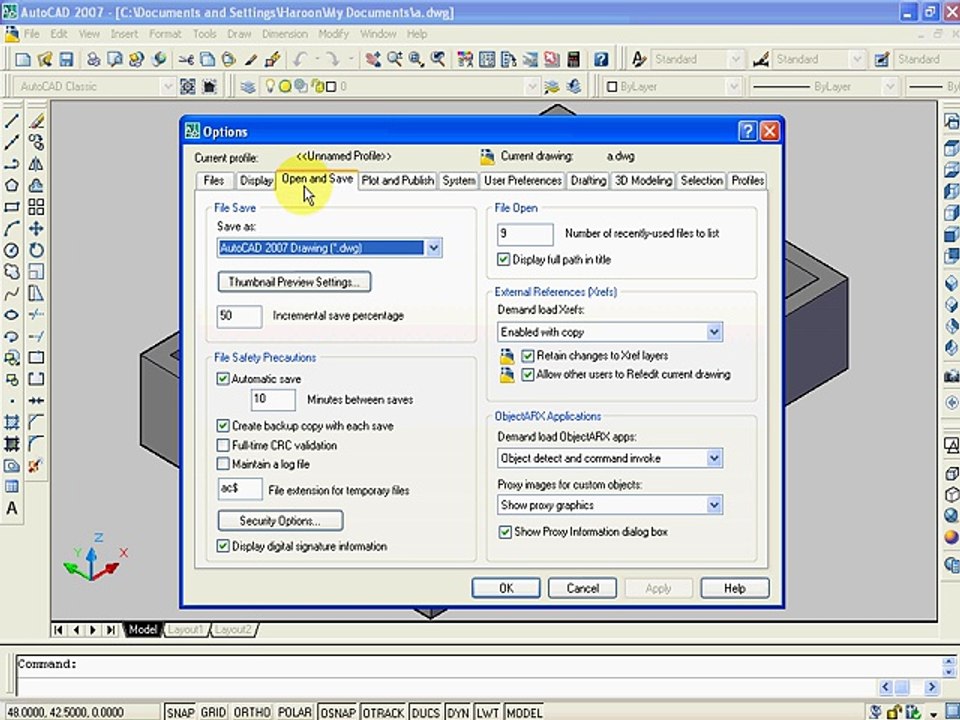Toggle Retain changes to Xref layers
960x720 pixels.
[x=528, y=356]
